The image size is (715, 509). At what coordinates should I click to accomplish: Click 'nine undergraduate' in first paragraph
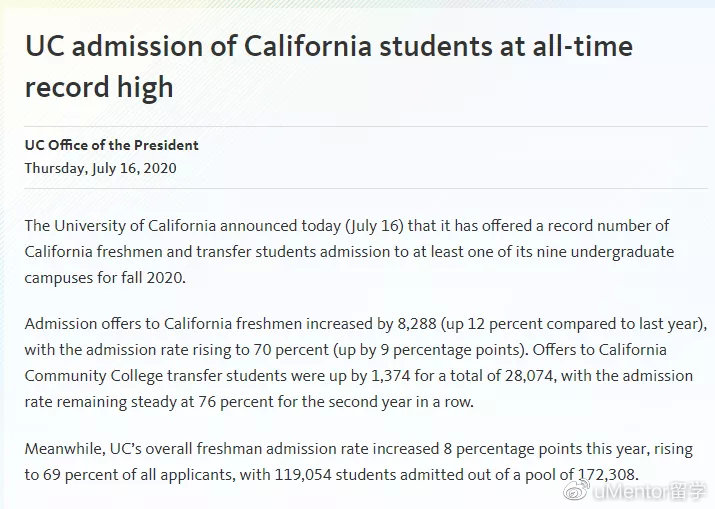pos(605,252)
